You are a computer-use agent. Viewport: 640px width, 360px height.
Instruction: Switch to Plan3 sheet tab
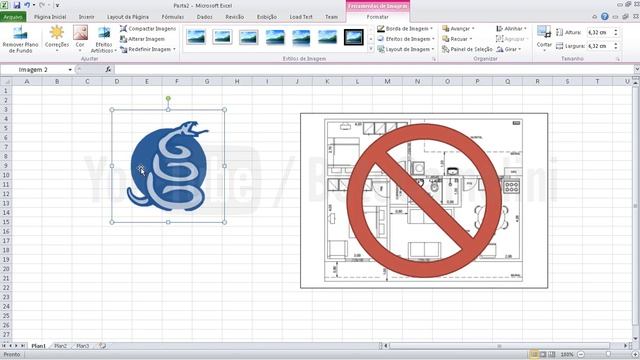[x=82, y=346]
